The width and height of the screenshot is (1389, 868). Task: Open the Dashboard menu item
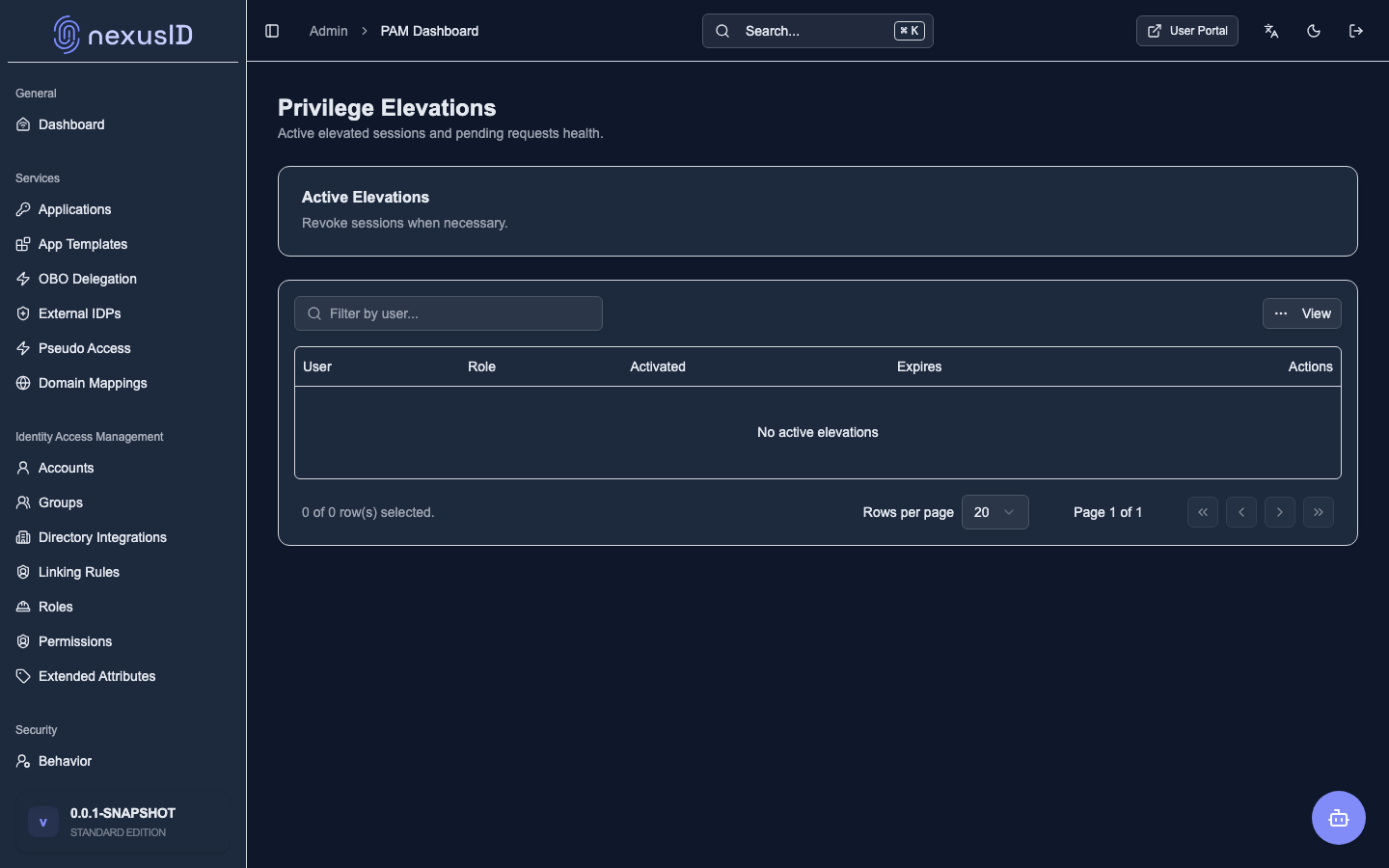pos(123,124)
